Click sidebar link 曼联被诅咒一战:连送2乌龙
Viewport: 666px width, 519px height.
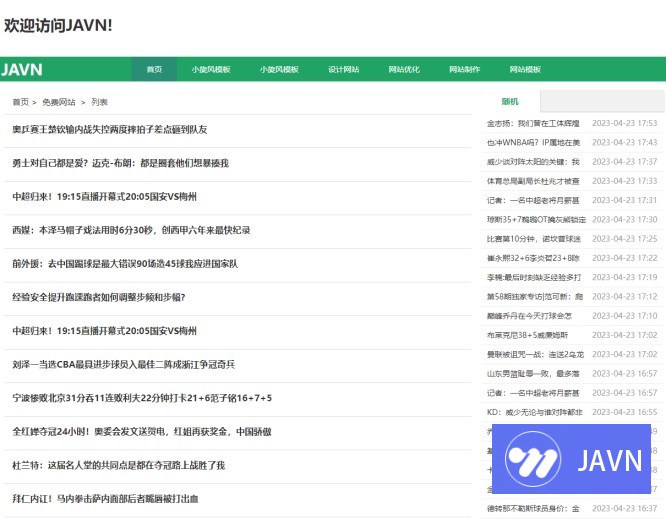(x=535, y=354)
